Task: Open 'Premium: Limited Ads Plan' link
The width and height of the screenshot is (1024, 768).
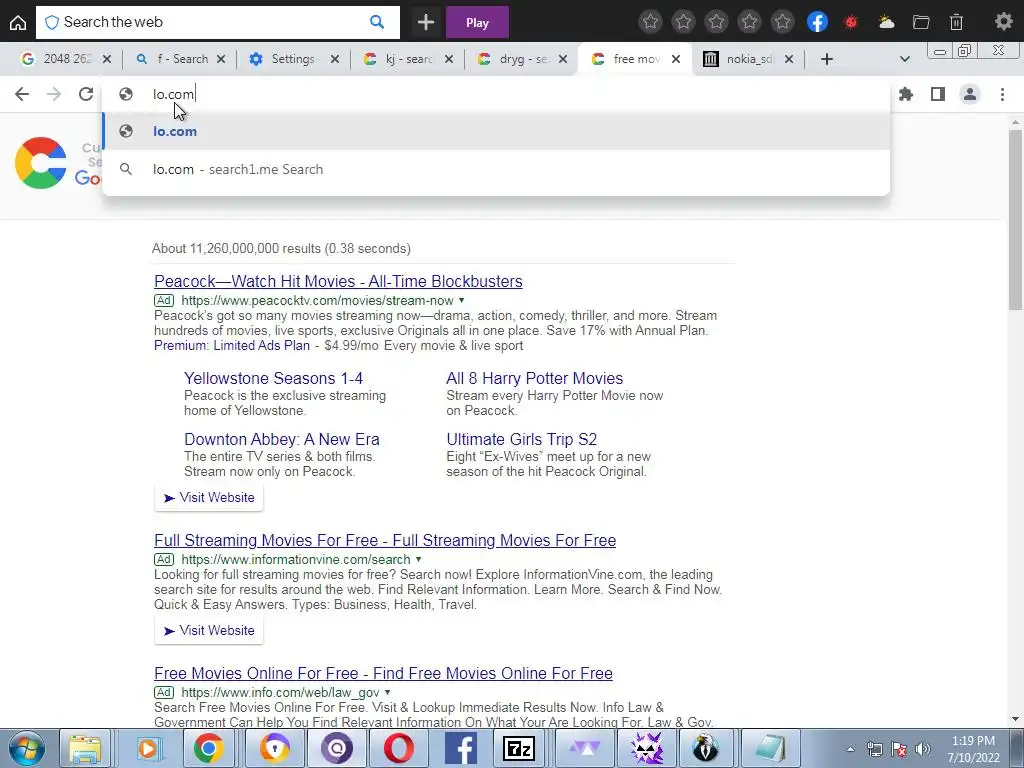Action: (232, 345)
